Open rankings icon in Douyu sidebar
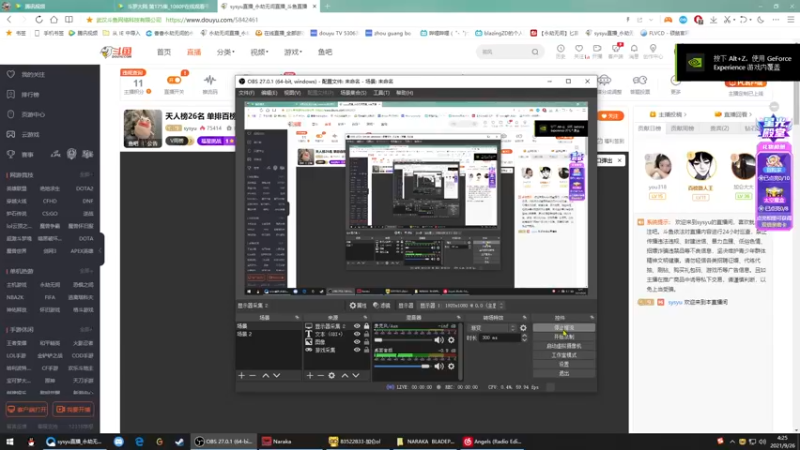800x450 pixels. tap(11, 94)
